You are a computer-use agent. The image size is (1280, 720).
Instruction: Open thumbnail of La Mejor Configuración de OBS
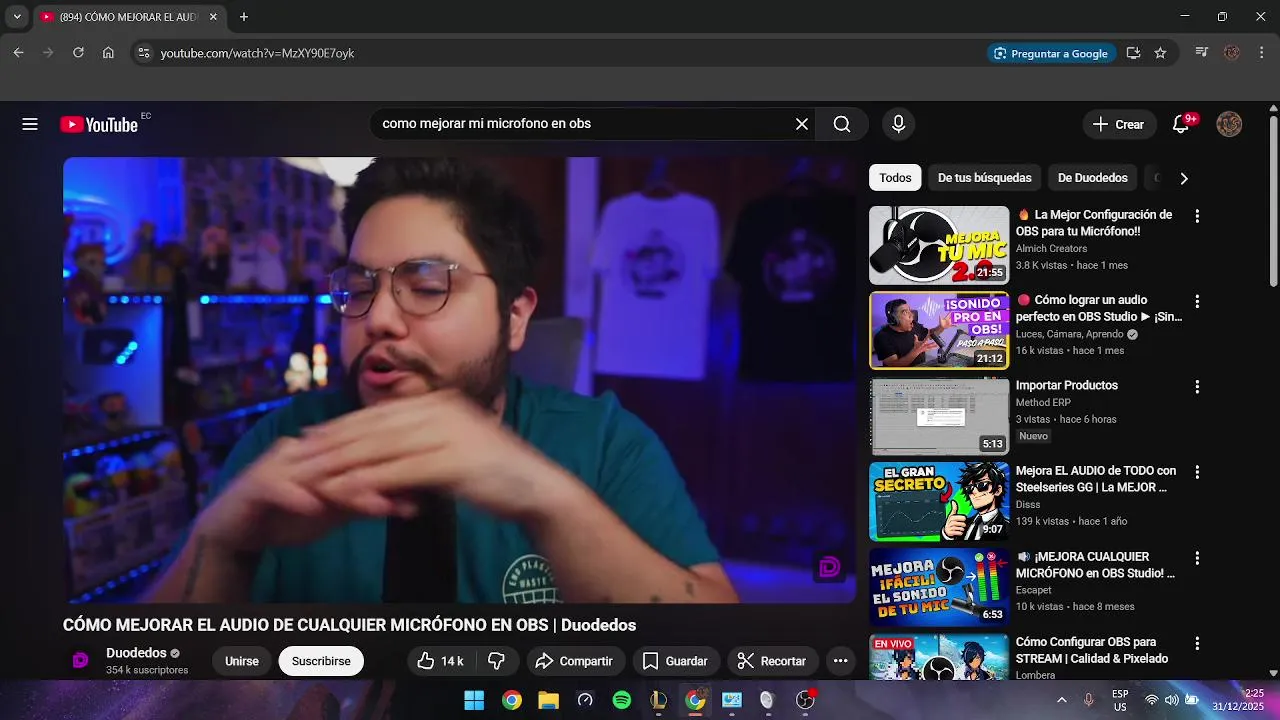coord(939,245)
